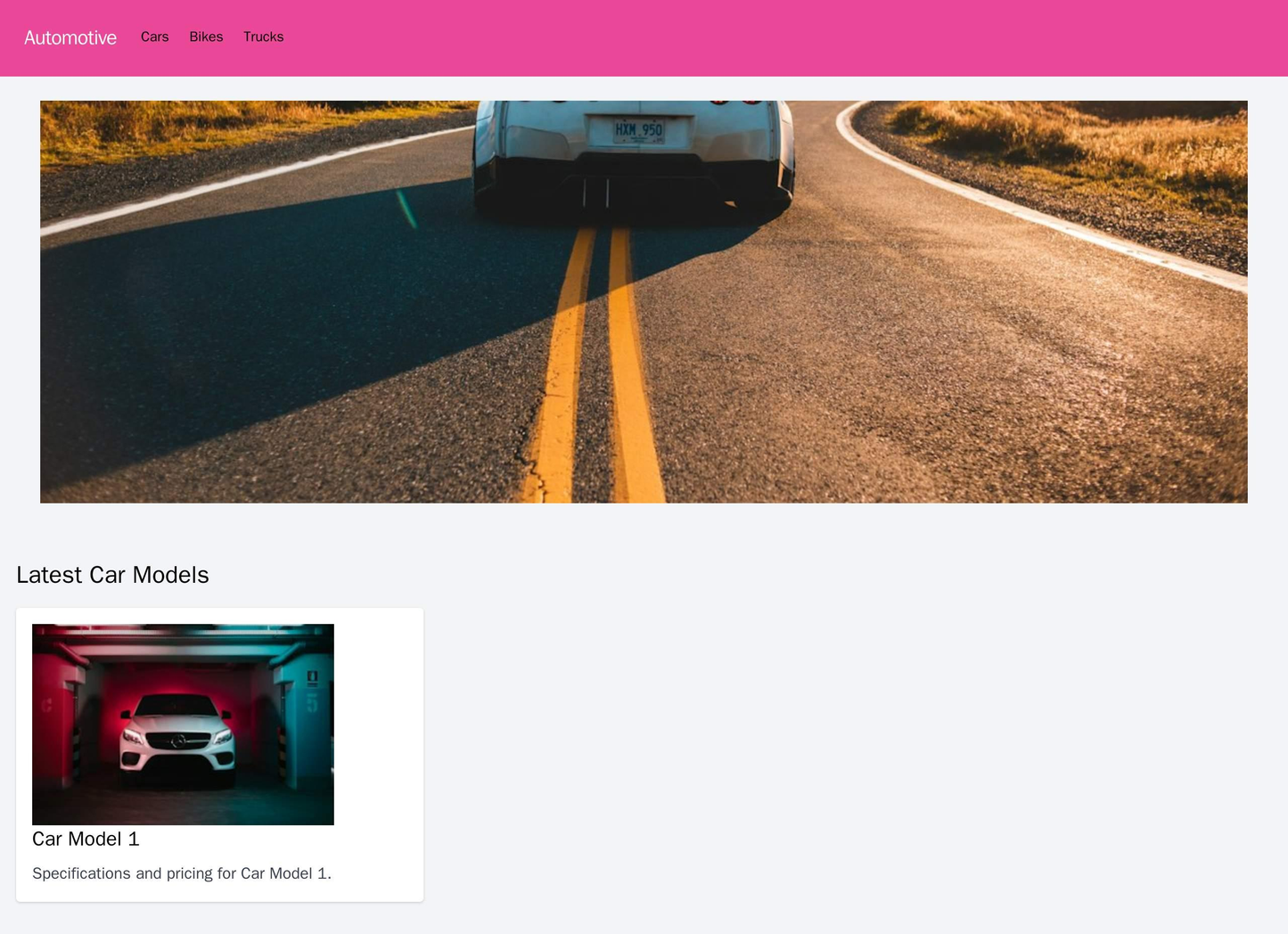Click the pink navigation bar
1288x934 pixels.
642,37
